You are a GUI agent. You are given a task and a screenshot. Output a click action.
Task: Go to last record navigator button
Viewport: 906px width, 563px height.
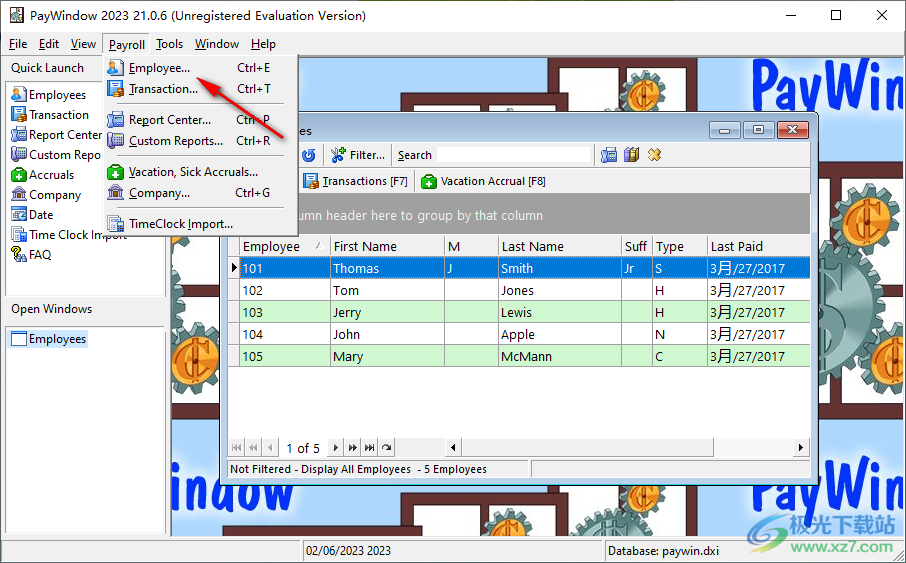pos(369,447)
